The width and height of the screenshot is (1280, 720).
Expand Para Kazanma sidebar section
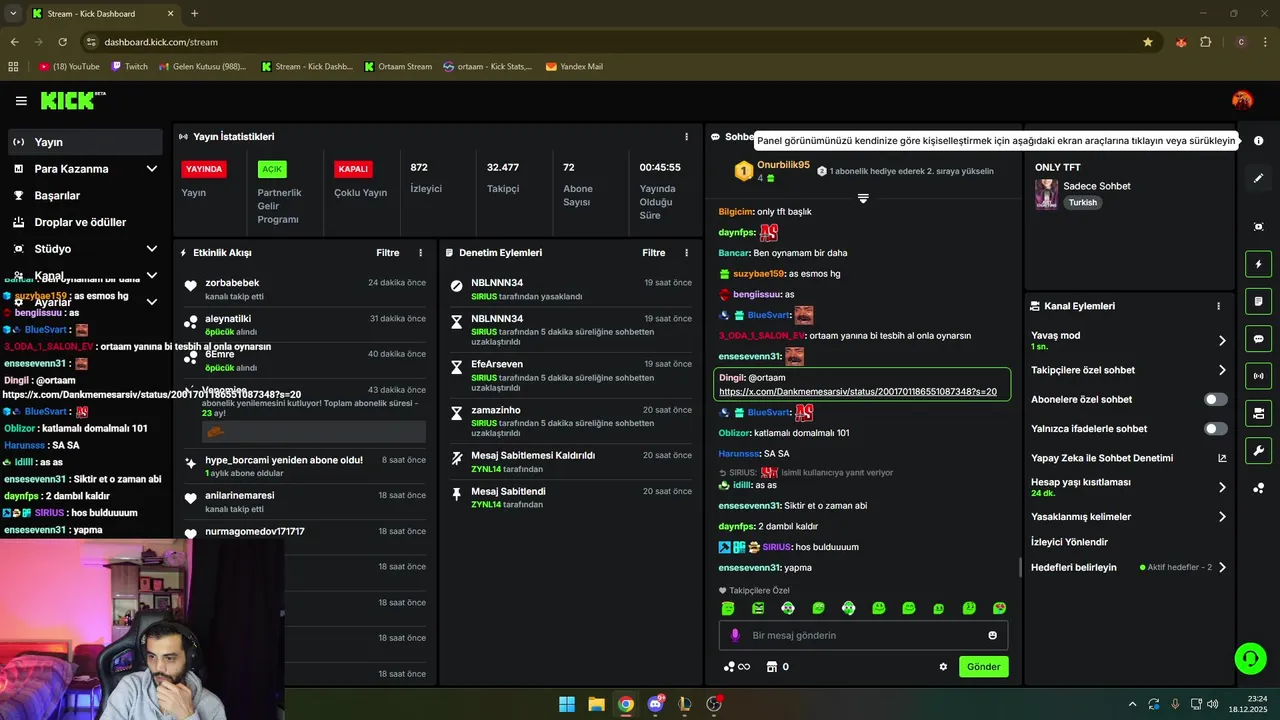[x=152, y=169]
